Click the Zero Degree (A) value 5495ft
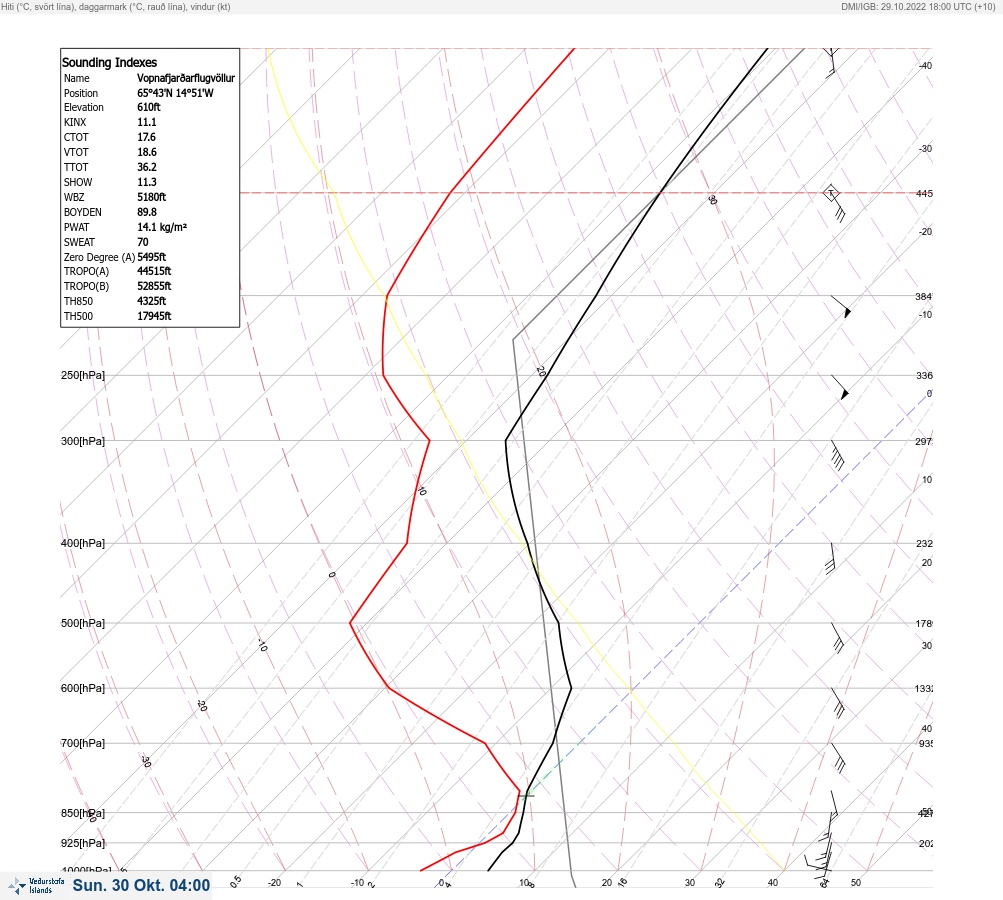The width and height of the screenshot is (1003, 900). [x=152, y=257]
